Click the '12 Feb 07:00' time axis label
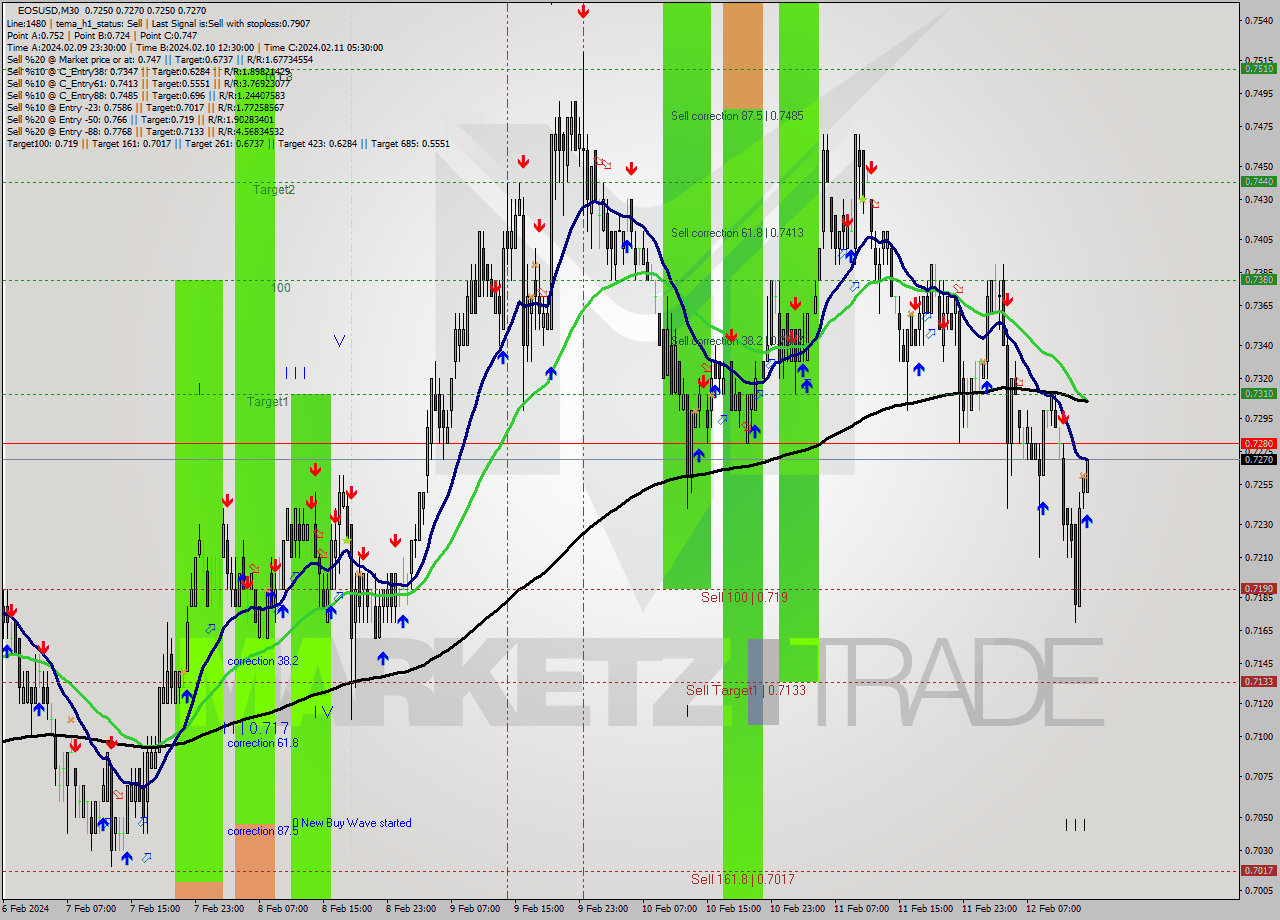Image resolution: width=1280 pixels, height=920 pixels. coord(1053,909)
